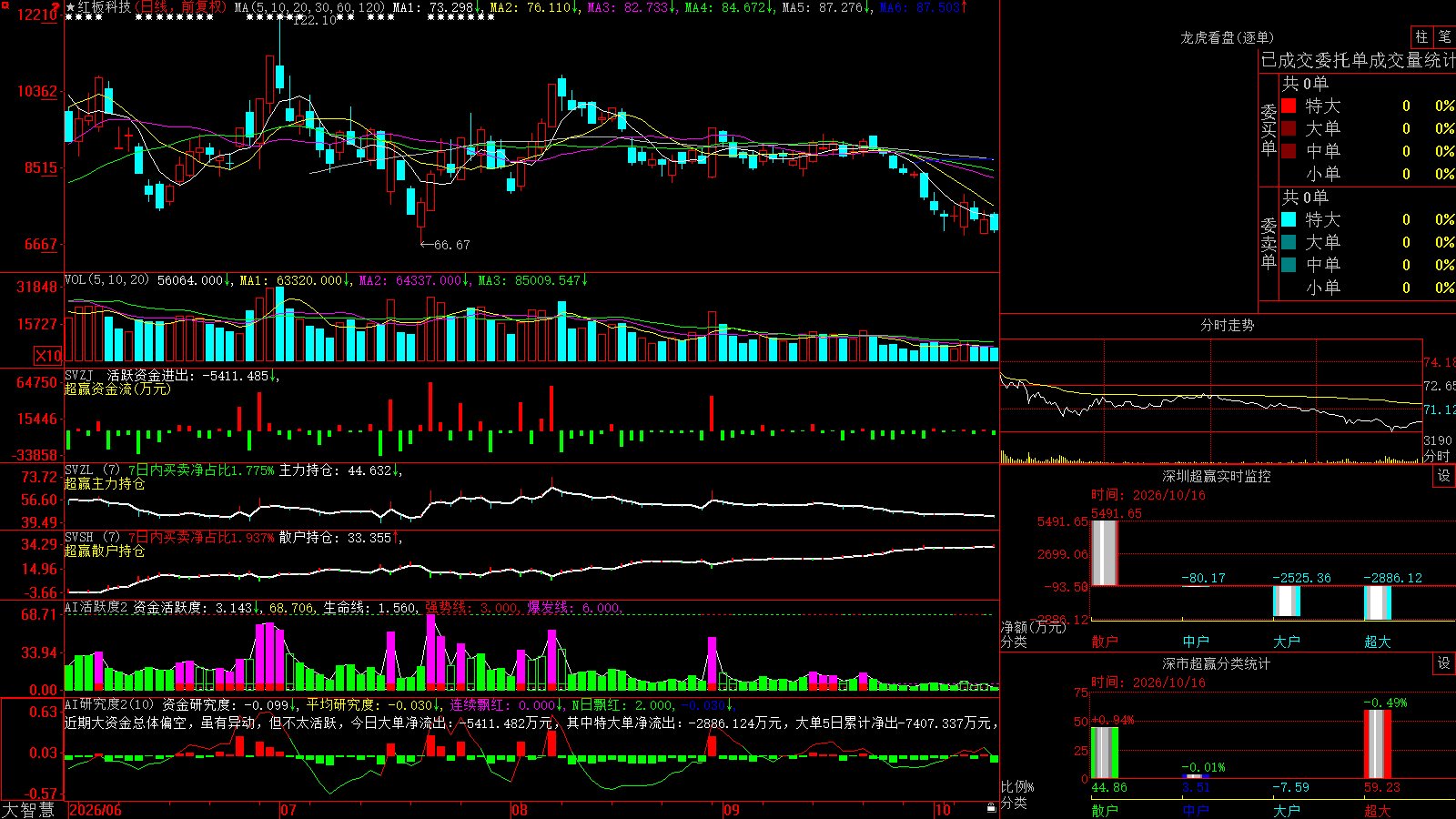Click the cyan 特大 sell-order swatch
The image size is (1456, 819).
click(x=1289, y=219)
